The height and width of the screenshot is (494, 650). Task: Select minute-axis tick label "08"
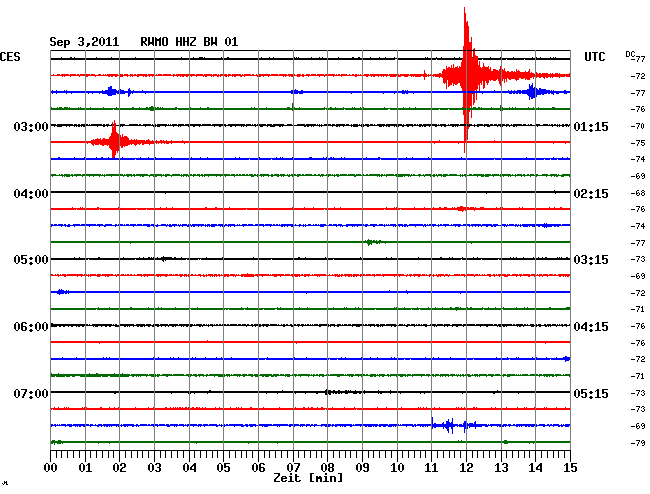pyautogui.click(x=327, y=468)
